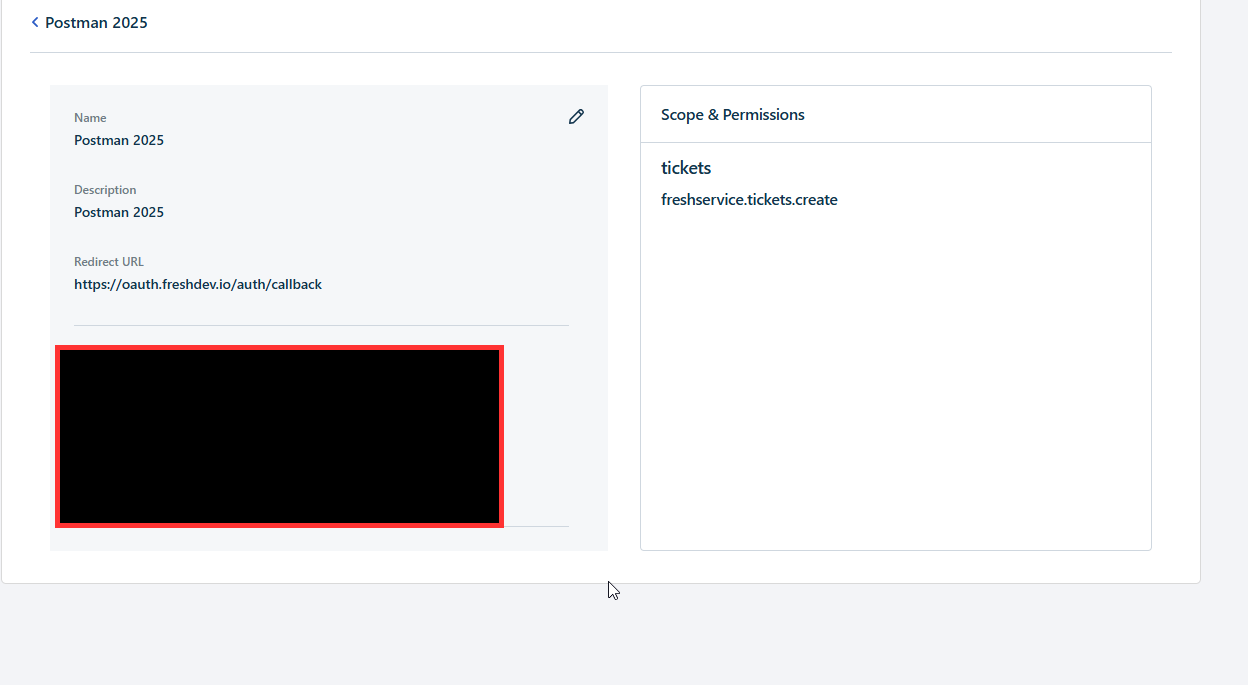This screenshot has width=1248, height=685.
Task: Click the back chevron arrow icon
Action: [x=35, y=22]
